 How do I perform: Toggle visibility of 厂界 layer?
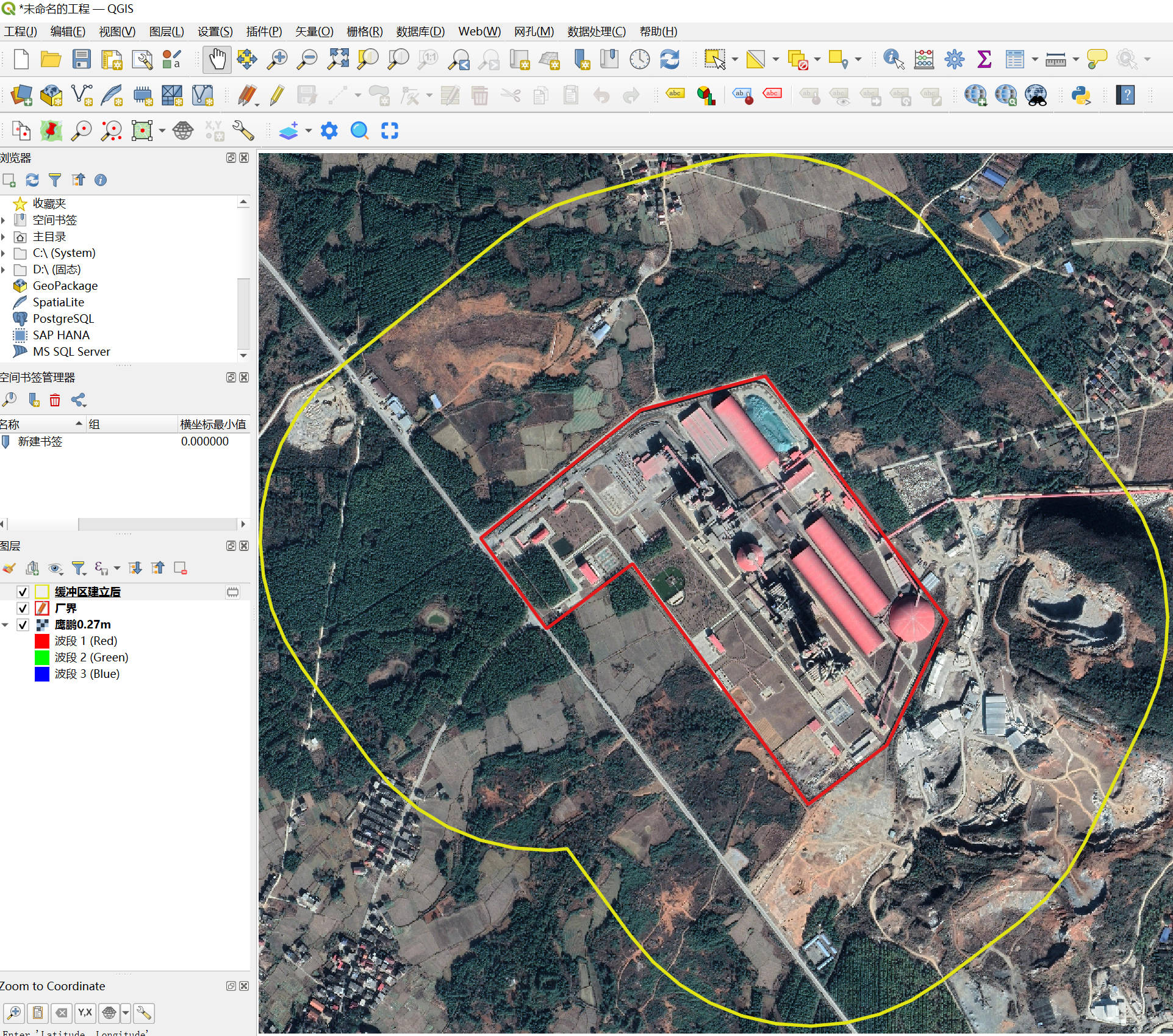click(x=23, y=608)
